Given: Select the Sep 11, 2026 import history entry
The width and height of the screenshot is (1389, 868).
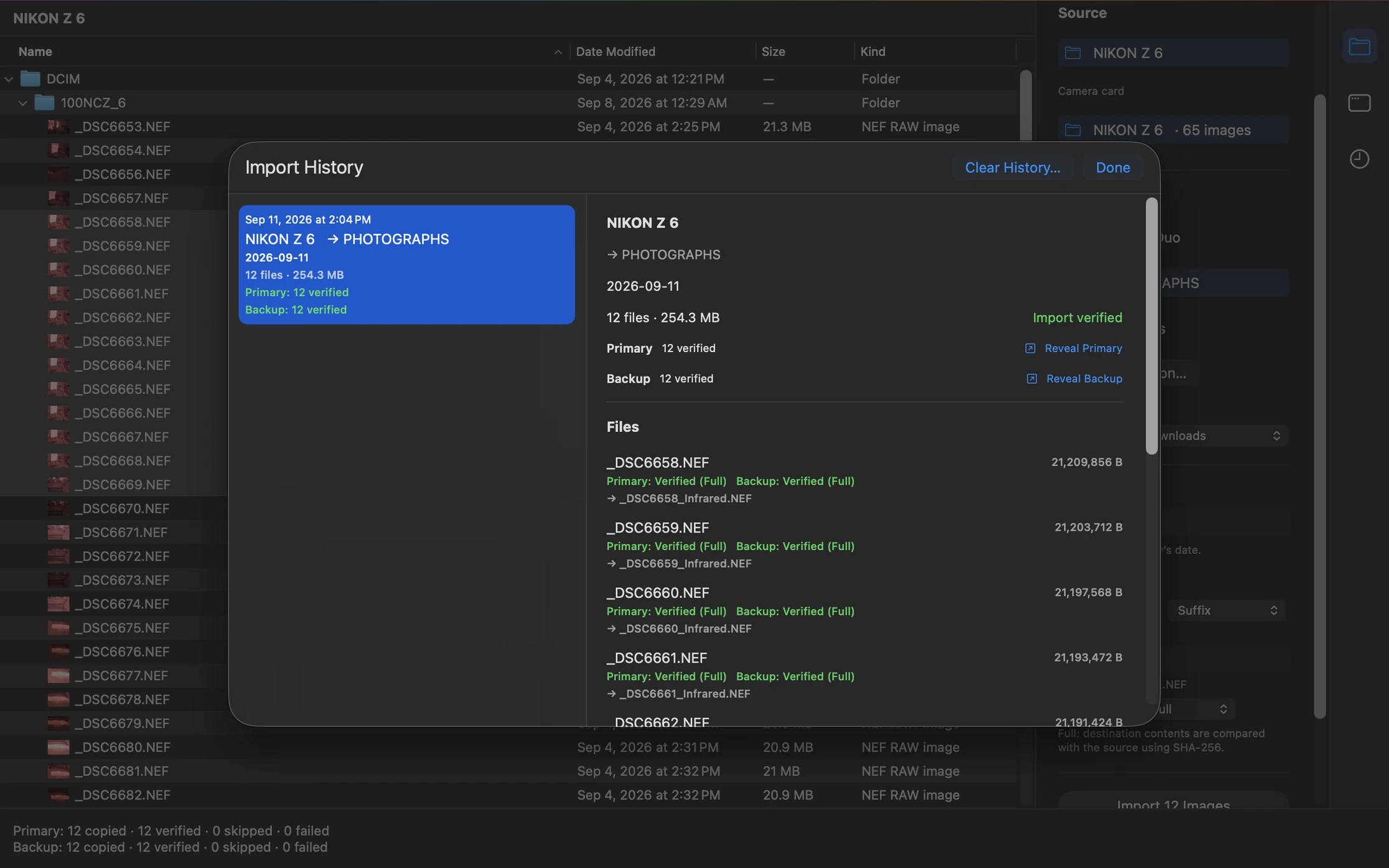Looking at the screenshot, I should (x=406, y=264).
